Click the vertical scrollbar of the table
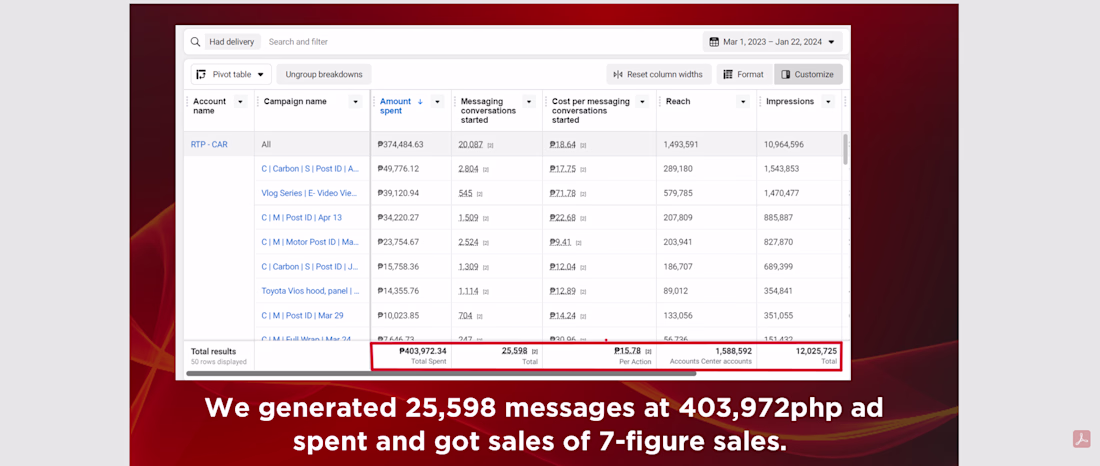This screenshot has height=466, width=1100. pos(845,149)
